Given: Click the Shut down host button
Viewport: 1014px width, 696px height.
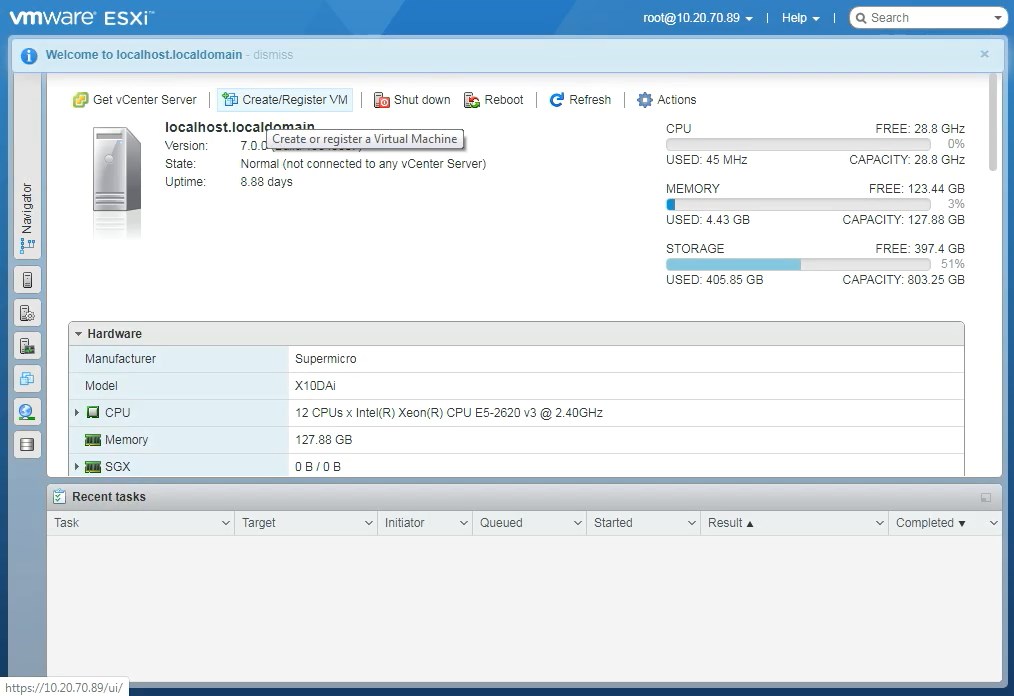Looking at the screenshot, I should tap(412, 100).
